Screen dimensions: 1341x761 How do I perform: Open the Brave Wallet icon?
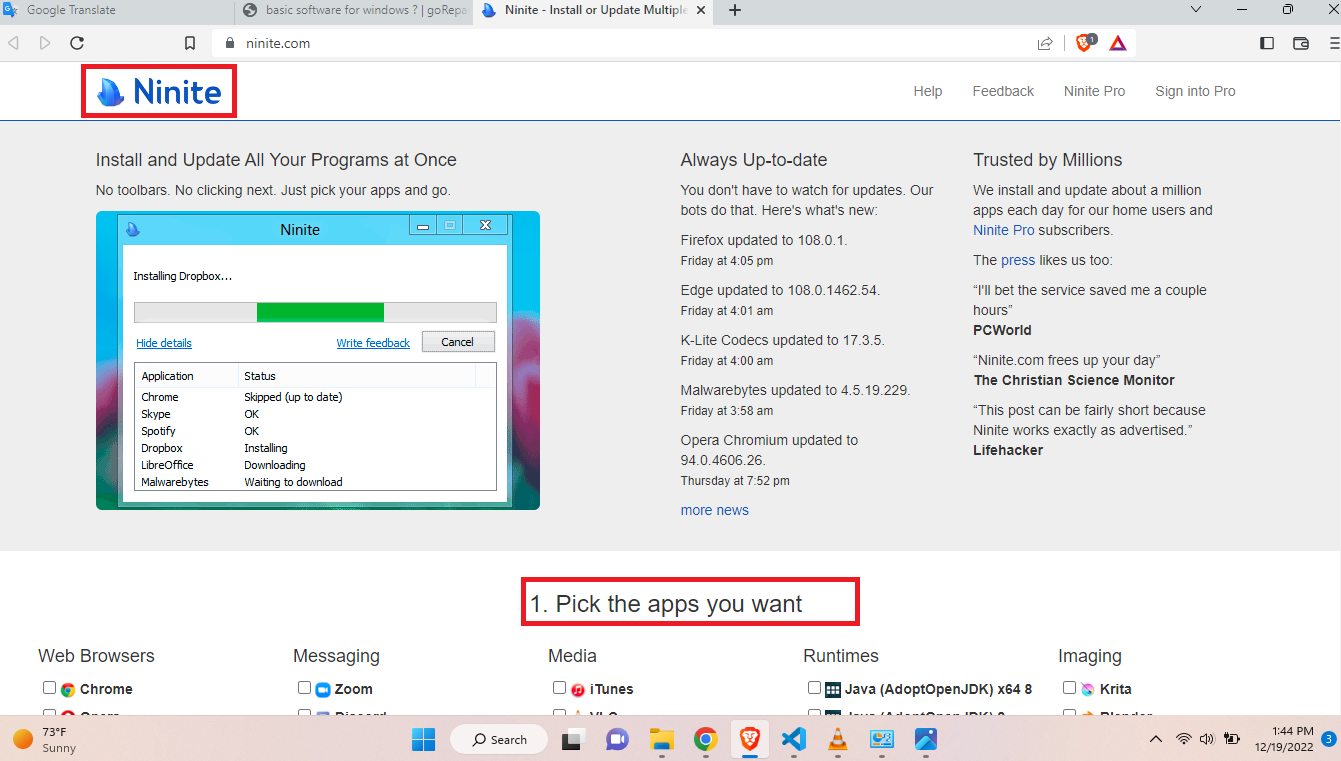[x=1301, y=43]
